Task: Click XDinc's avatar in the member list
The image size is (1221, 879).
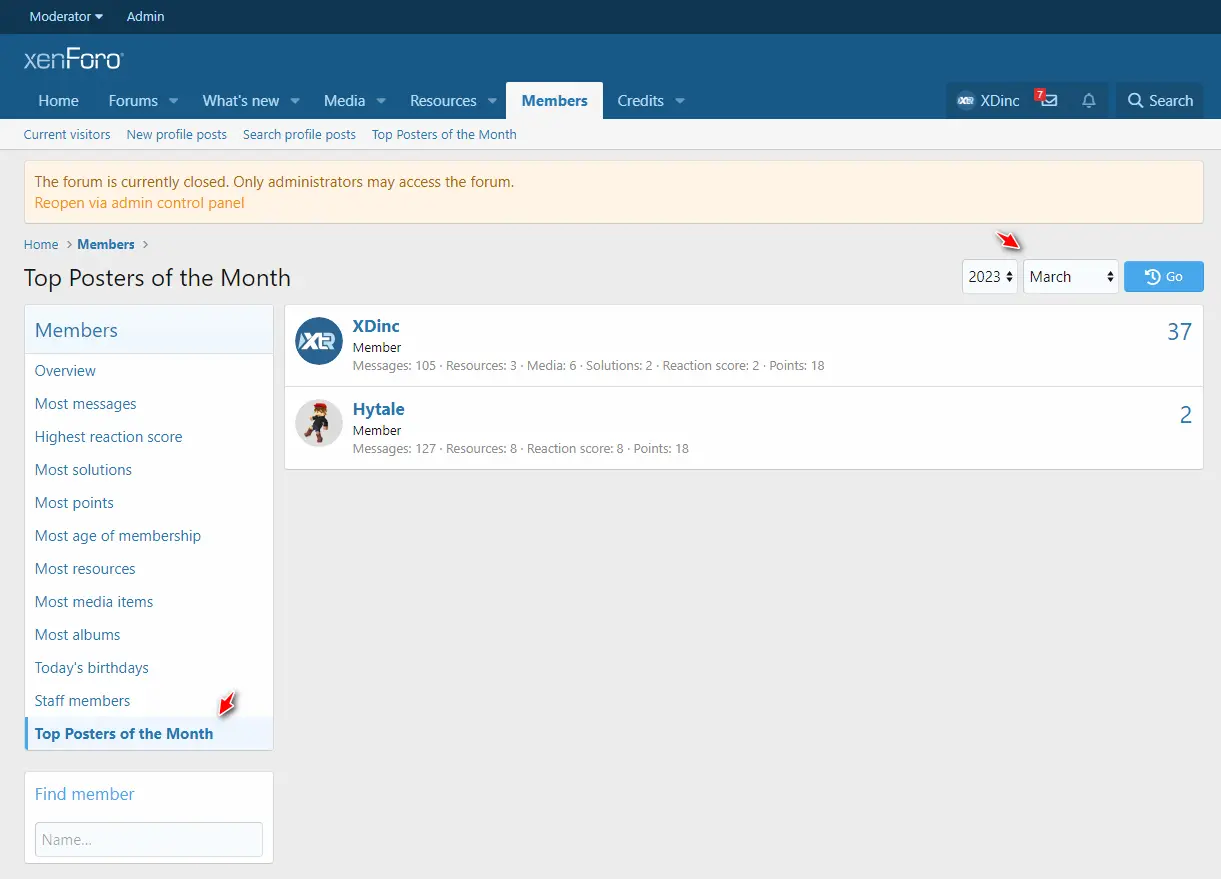Action: coord(319,342)
